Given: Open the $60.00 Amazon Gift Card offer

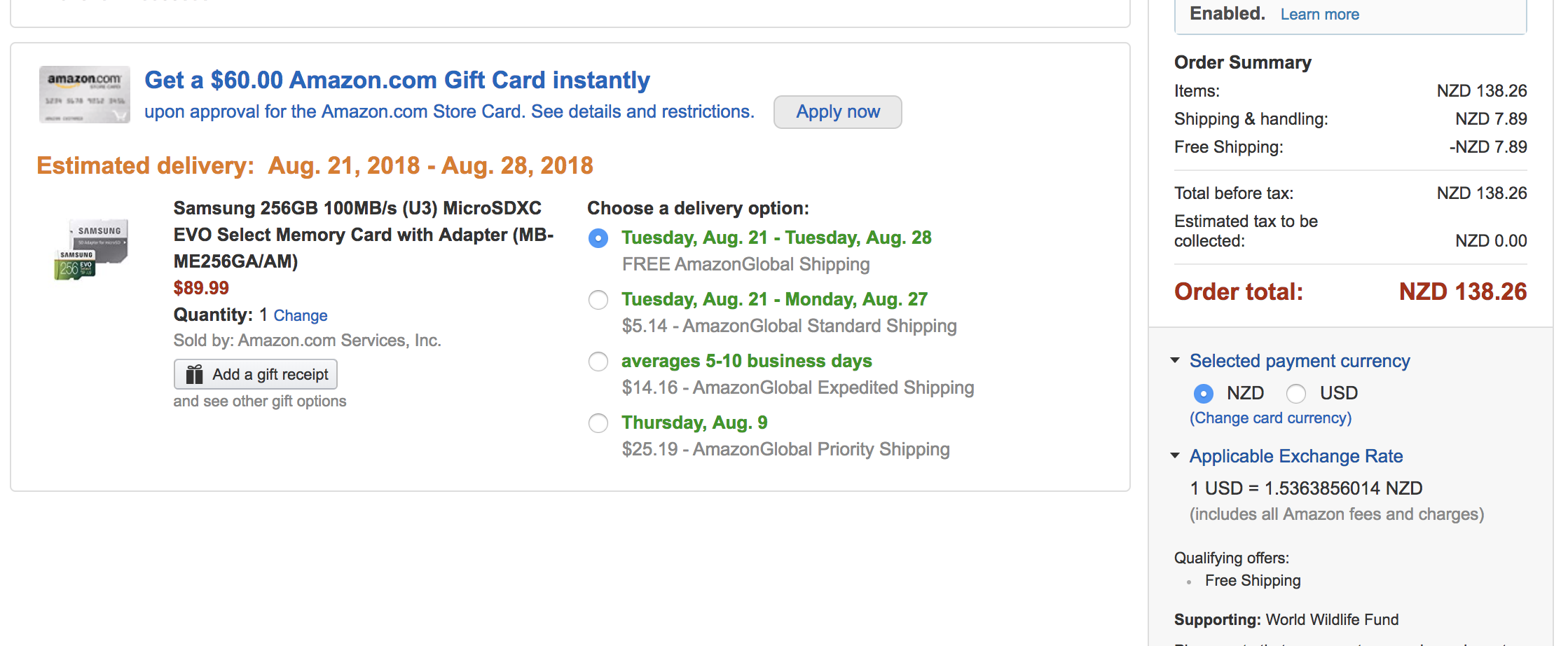Looking at the screenshot, I should click(397, 80).
